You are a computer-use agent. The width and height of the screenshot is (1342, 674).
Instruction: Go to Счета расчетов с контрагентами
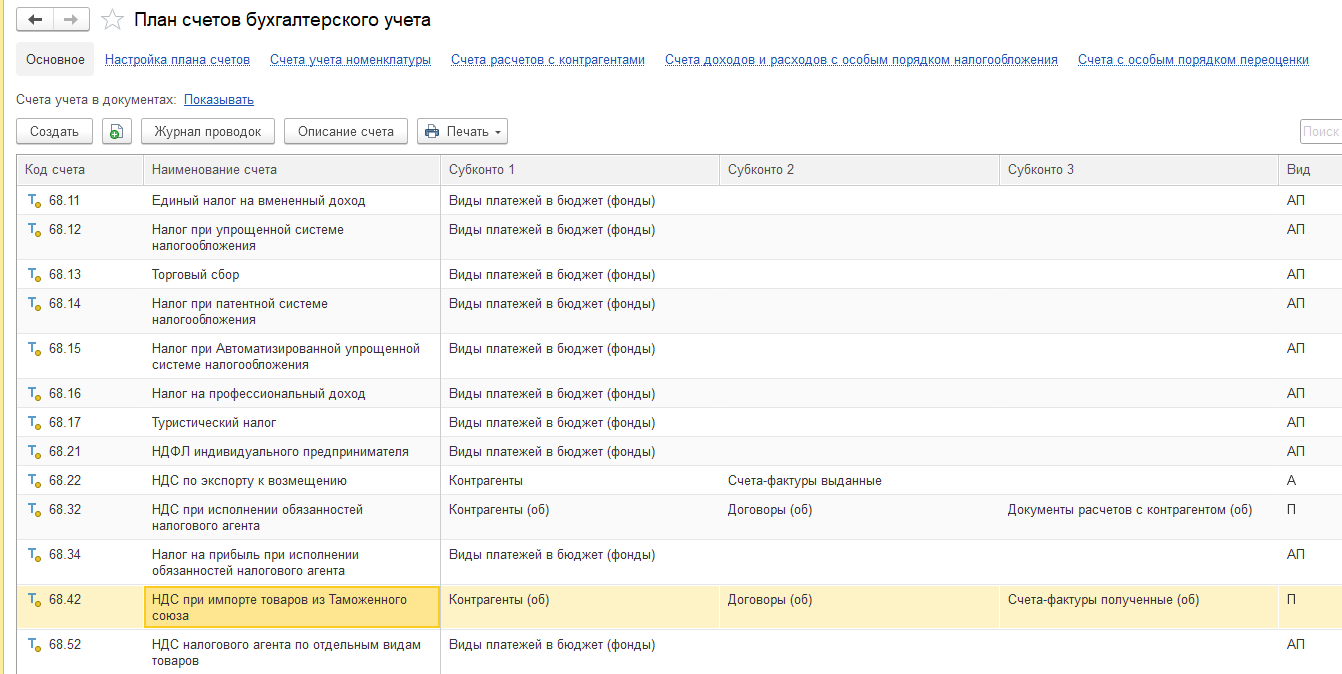pos(548,60)
